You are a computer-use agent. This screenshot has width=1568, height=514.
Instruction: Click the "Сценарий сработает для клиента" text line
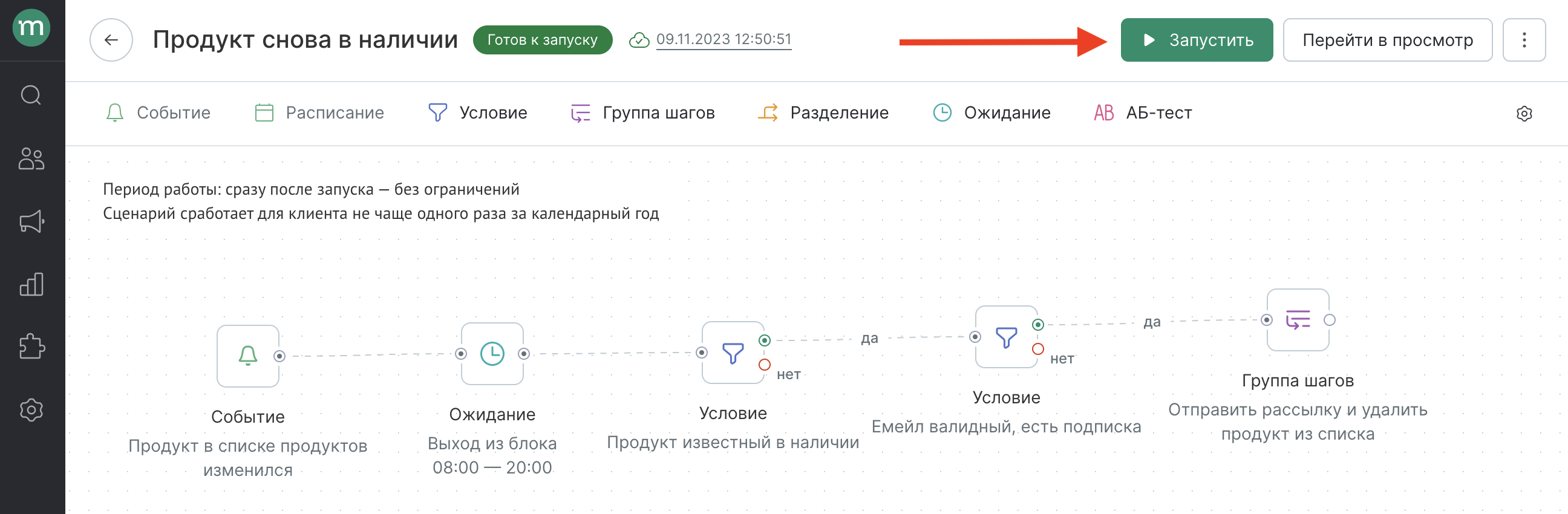point(381,213)
